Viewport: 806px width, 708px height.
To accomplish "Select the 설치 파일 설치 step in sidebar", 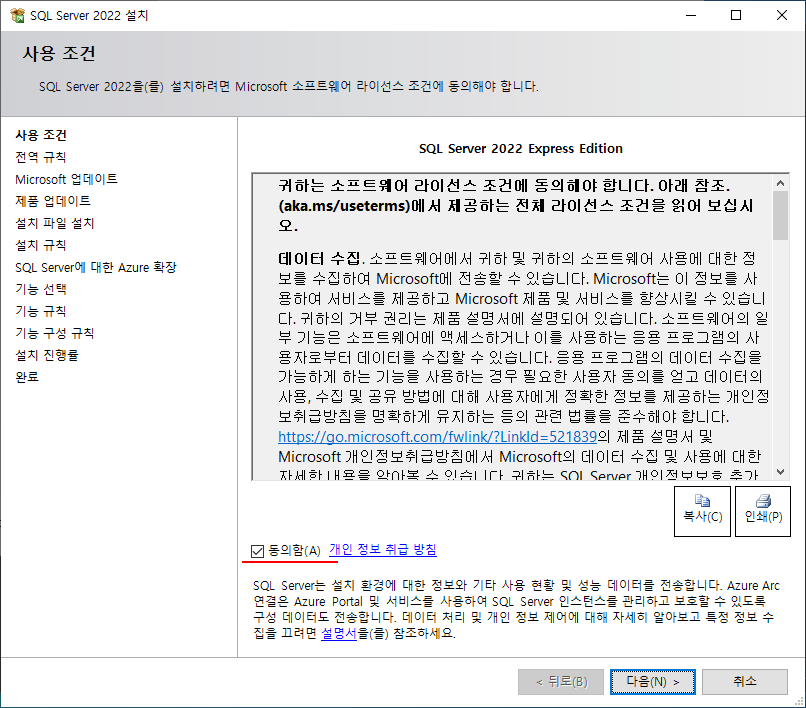I will tap(55, 223).
